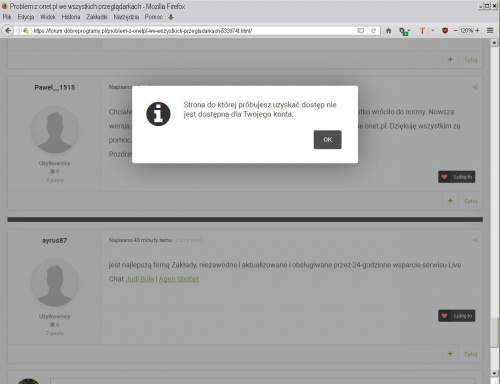Click the browser back arrow button
Image resolution: width=500 pixels, height=384 pixels.
[x=7, y=31]
